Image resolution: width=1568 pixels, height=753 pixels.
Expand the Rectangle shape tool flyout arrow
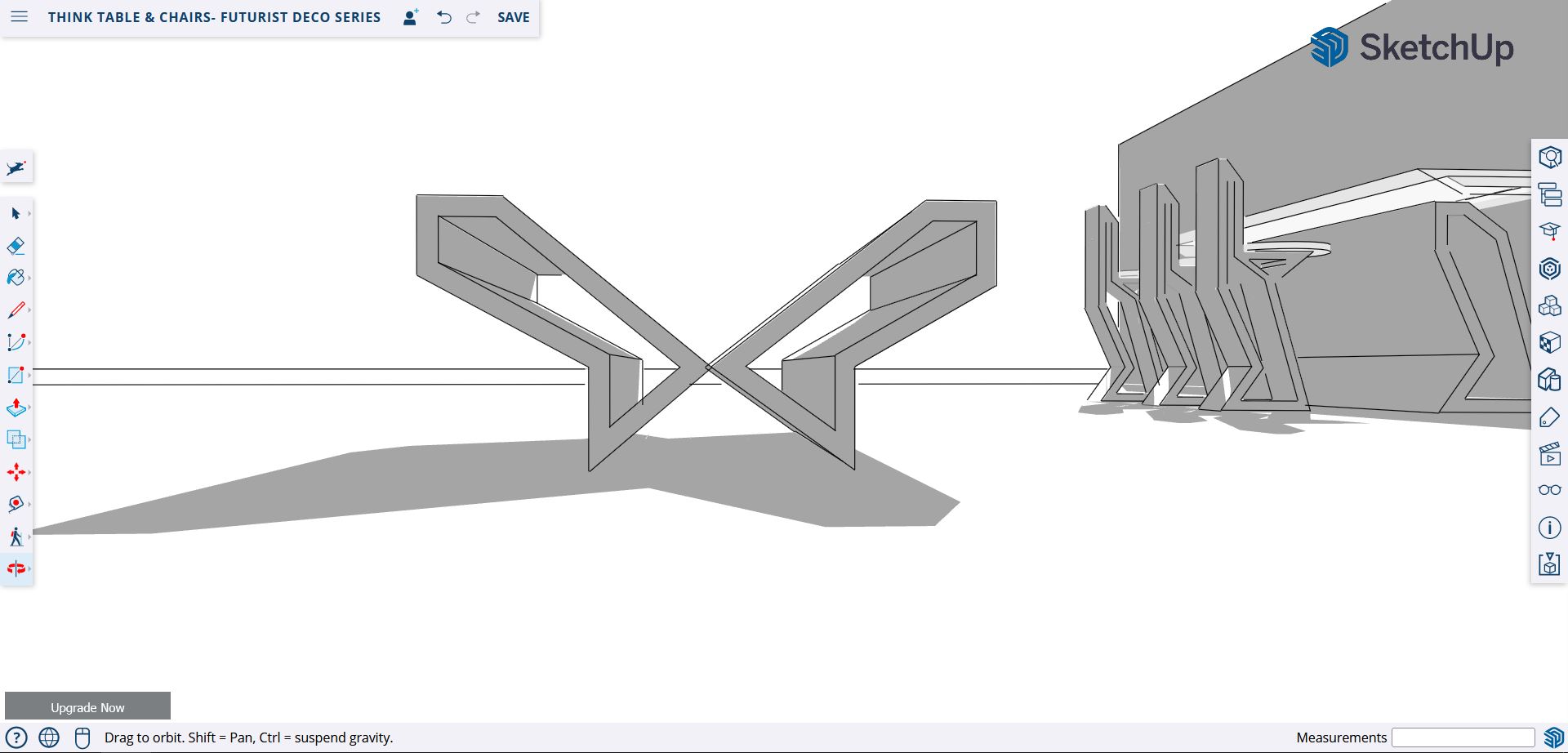(x=29, y=376)
